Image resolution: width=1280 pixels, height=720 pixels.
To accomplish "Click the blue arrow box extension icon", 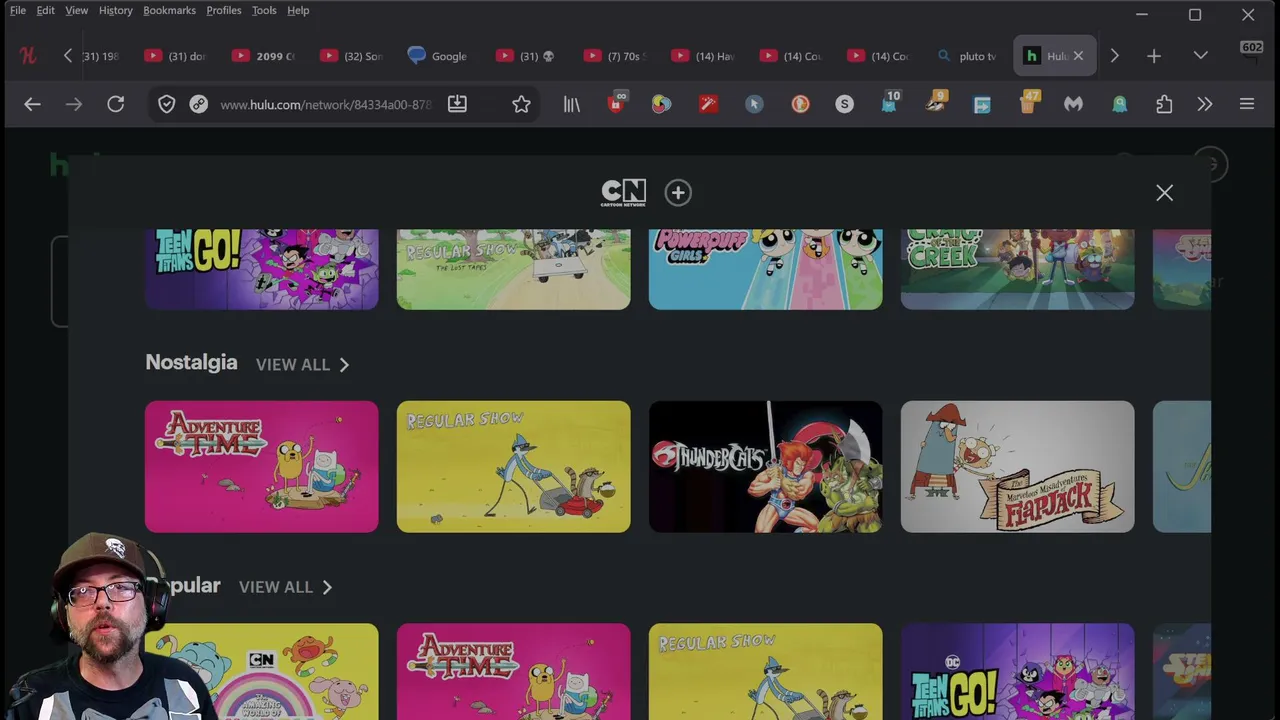I will pos(982,104).
